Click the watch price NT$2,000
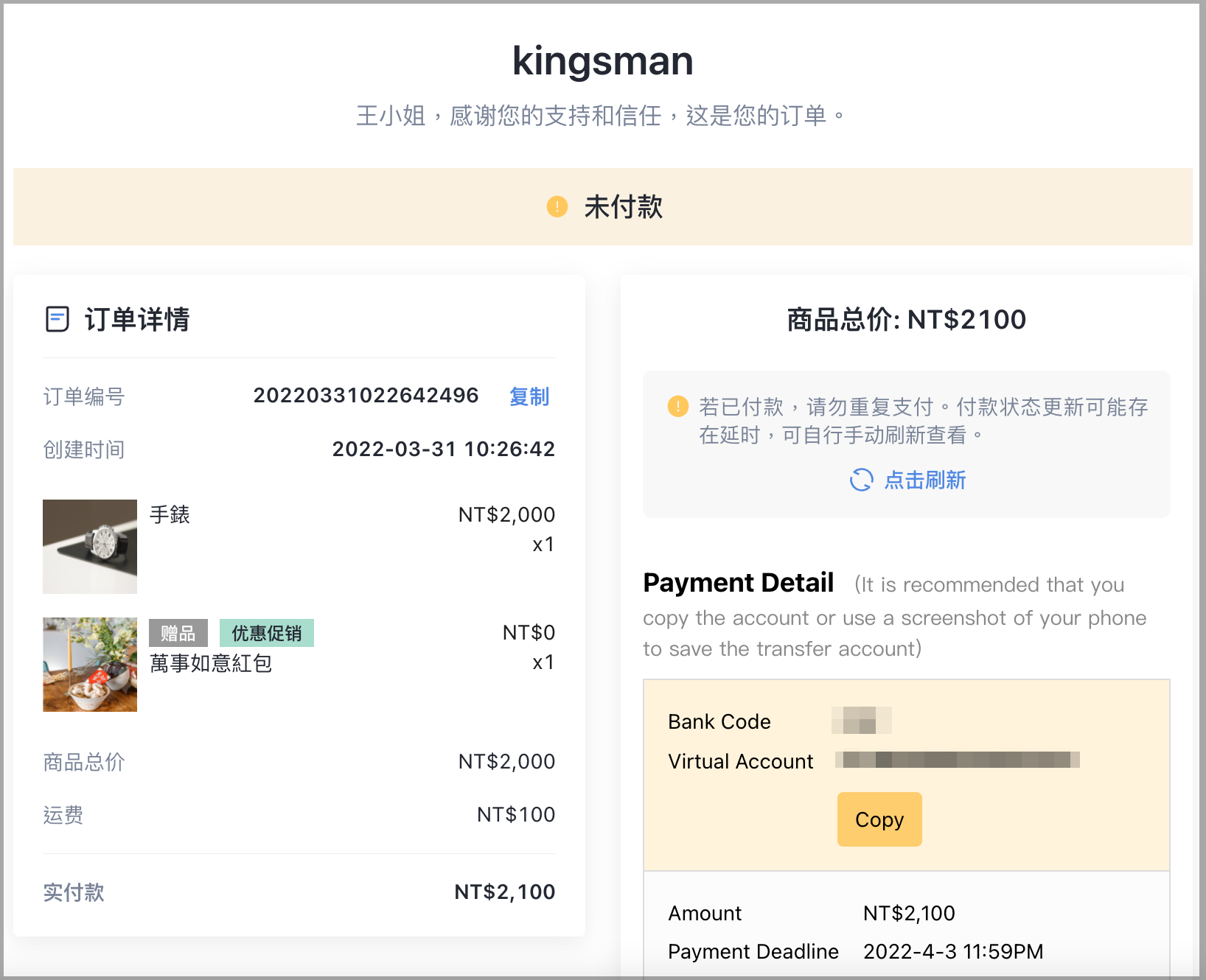 (507, 514)
